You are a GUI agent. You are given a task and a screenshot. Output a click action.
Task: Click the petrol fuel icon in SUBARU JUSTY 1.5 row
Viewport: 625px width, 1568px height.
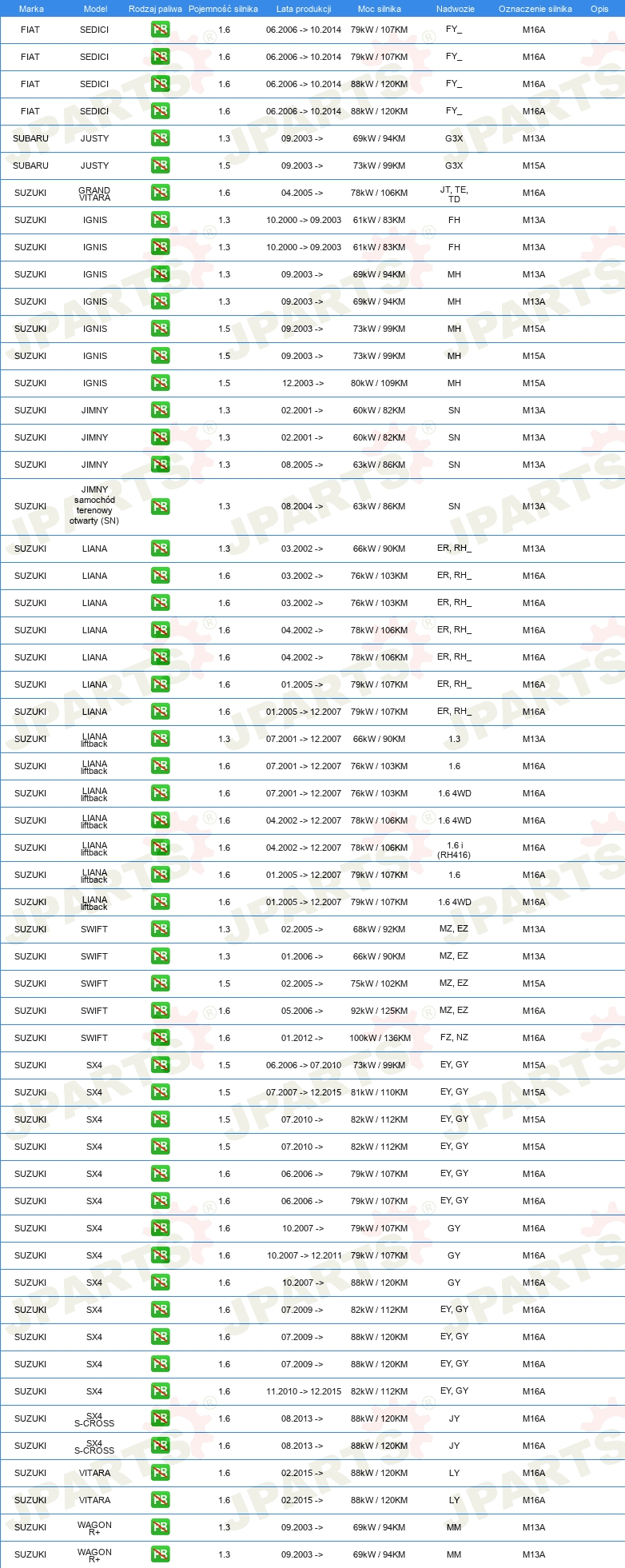[160, 166]
